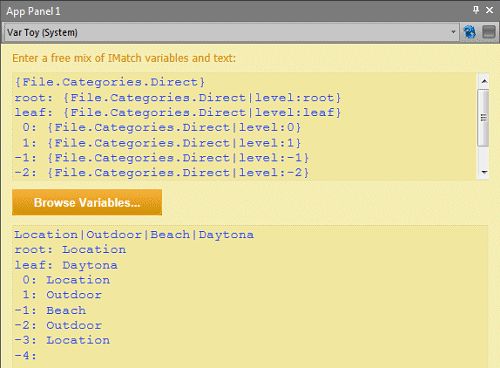Image resolution: width=500 pixels, height=368 pixels.
Task: Click the Browse Variables button
Action: pos(87,202)
